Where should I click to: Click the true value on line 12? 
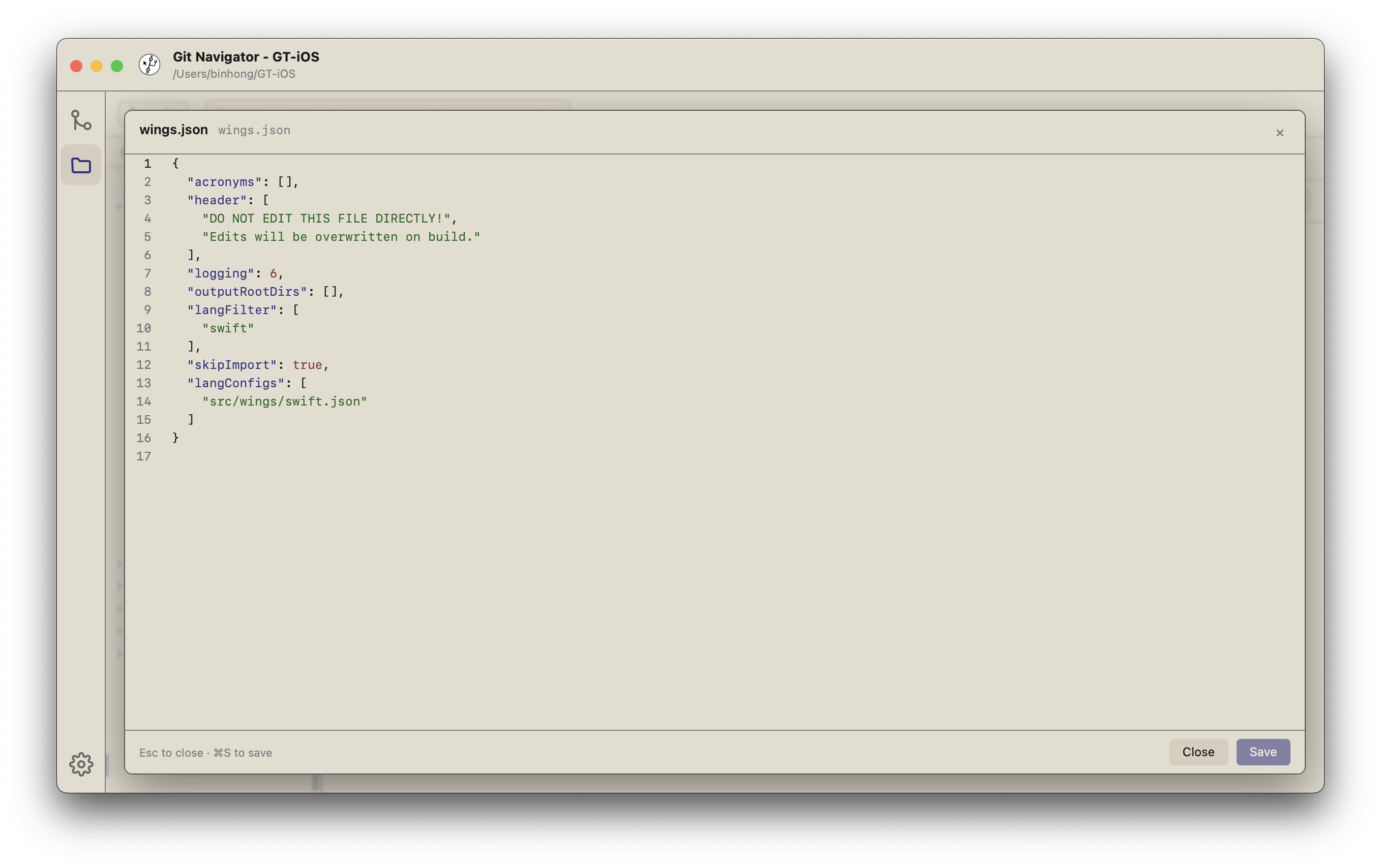coord(308,364)
